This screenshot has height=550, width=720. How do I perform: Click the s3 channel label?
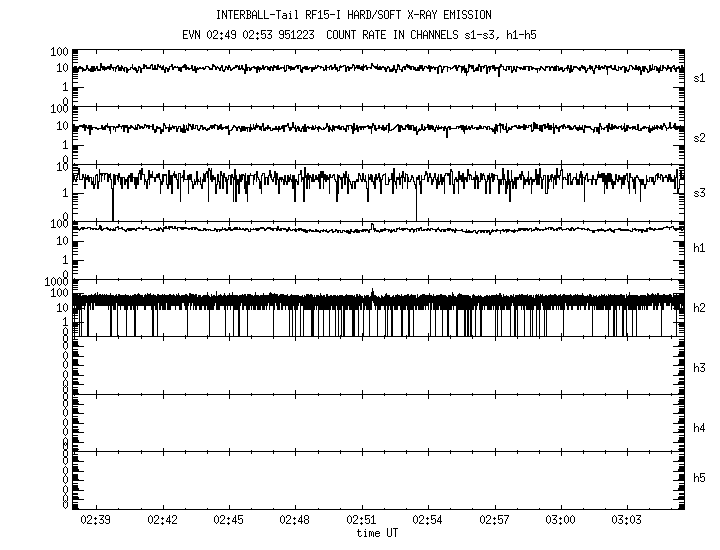[x=699, y=192]
